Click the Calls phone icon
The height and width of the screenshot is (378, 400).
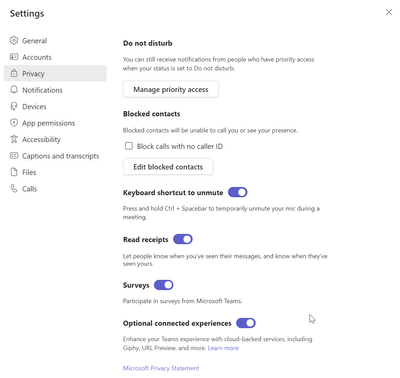[x=14, y=188]
